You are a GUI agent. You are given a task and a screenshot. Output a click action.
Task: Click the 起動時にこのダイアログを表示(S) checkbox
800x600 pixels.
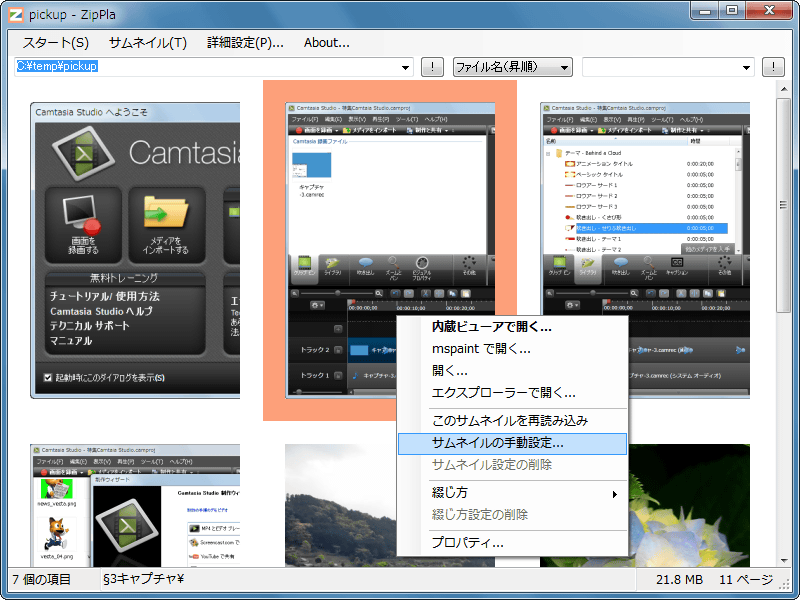click(x=48, y=378)
